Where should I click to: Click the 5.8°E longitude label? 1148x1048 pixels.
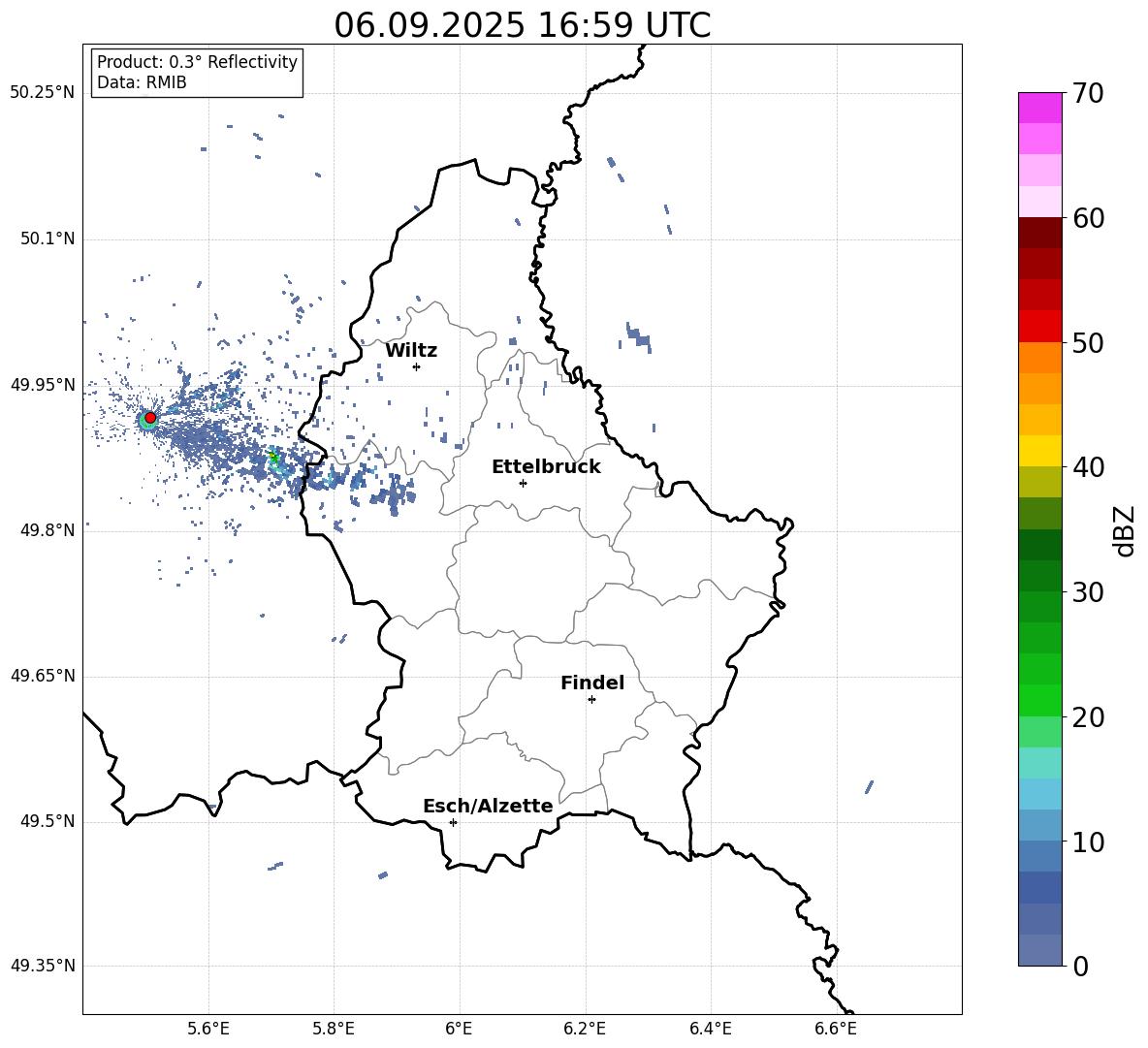tap(334, 1029)
